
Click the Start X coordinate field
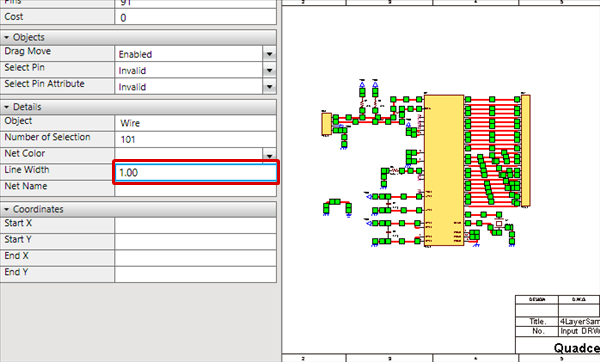195,225
